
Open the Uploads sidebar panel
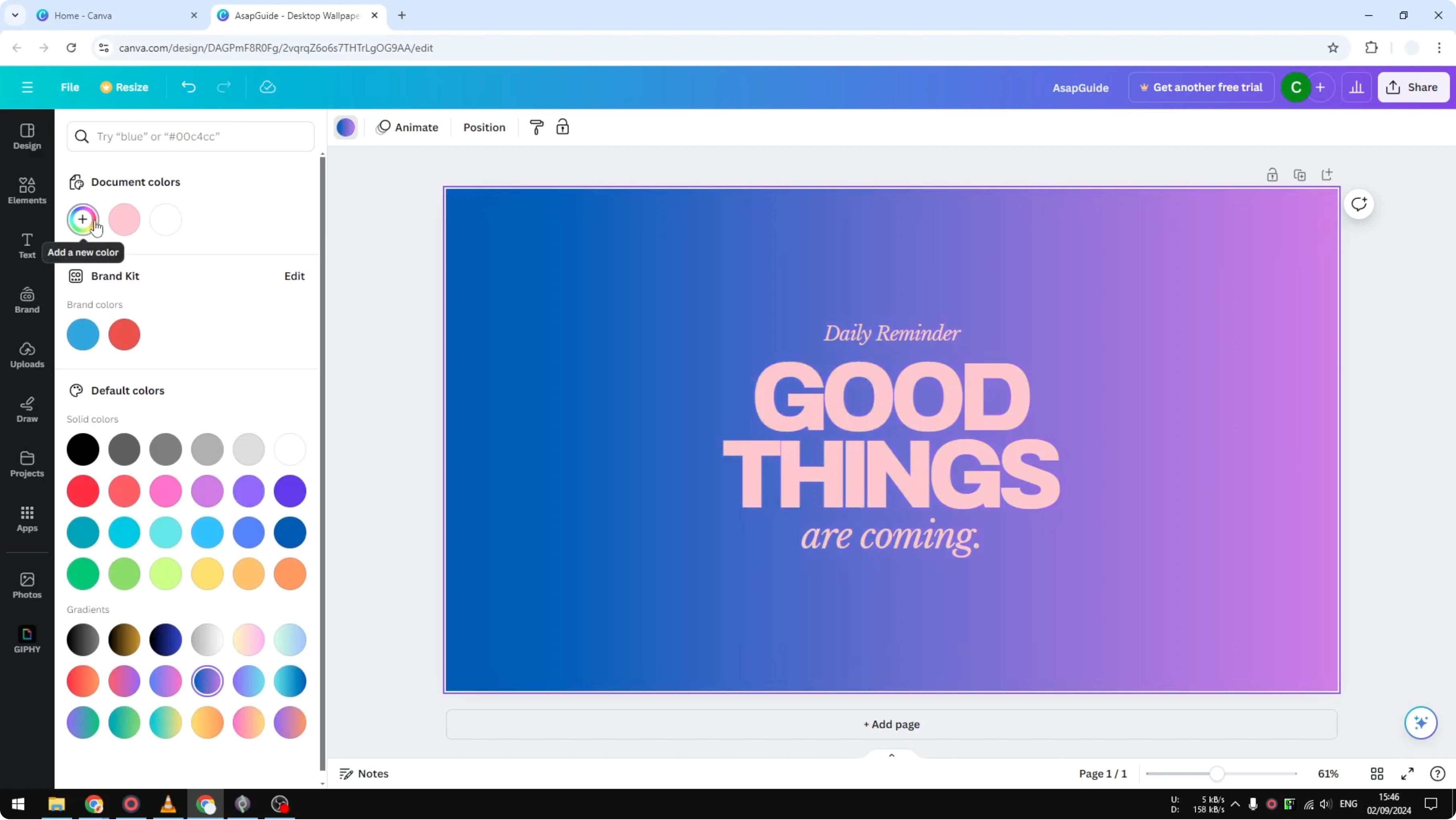pyautogui.click(x=27, y=355)
